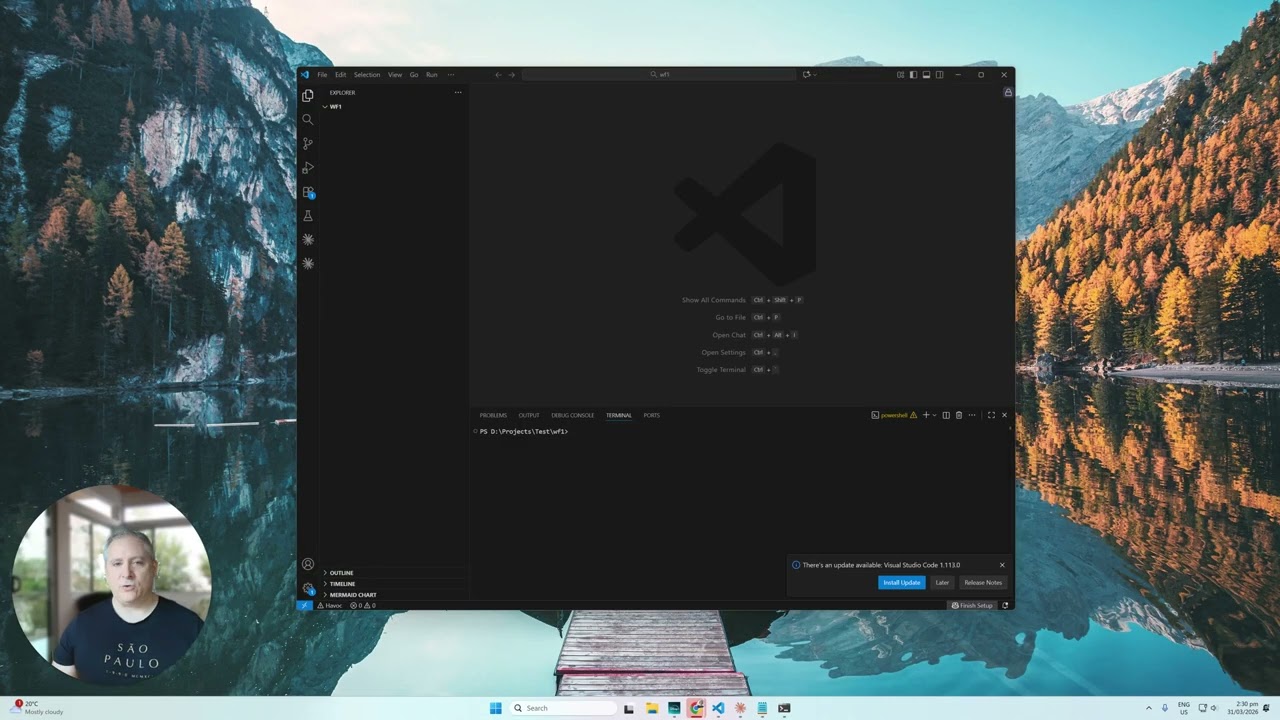Switch to the Problems tab
The width and height of the screenshot is (1280, 720).
click(493, 415)
